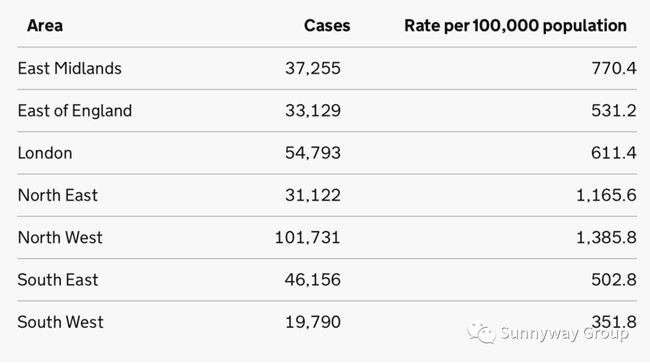650x363 pixels.
Task: Click the 54,793 London cases value
Action: coord(313,153)
